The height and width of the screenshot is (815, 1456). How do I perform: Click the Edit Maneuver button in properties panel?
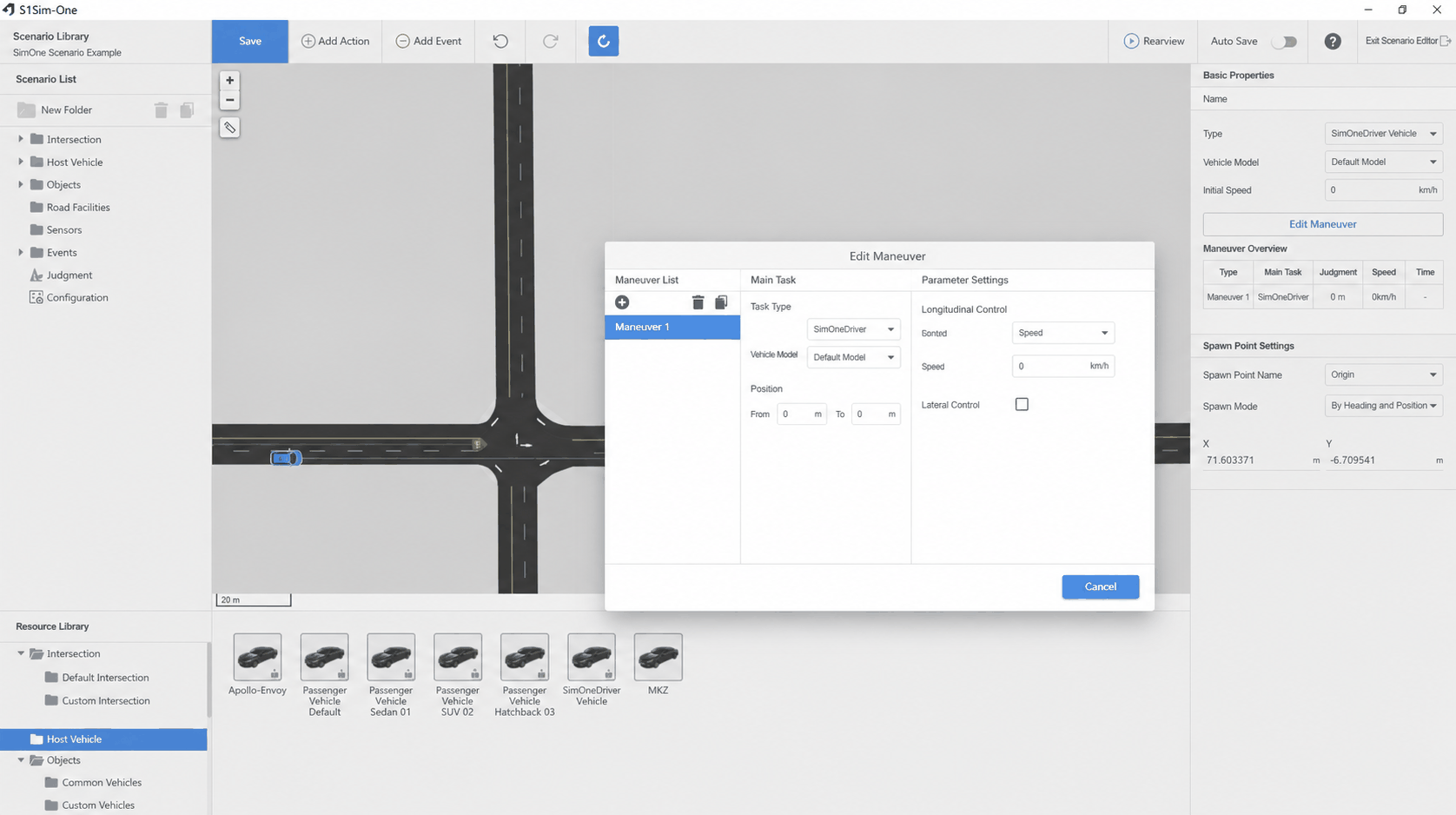(x=1323, y=224)
